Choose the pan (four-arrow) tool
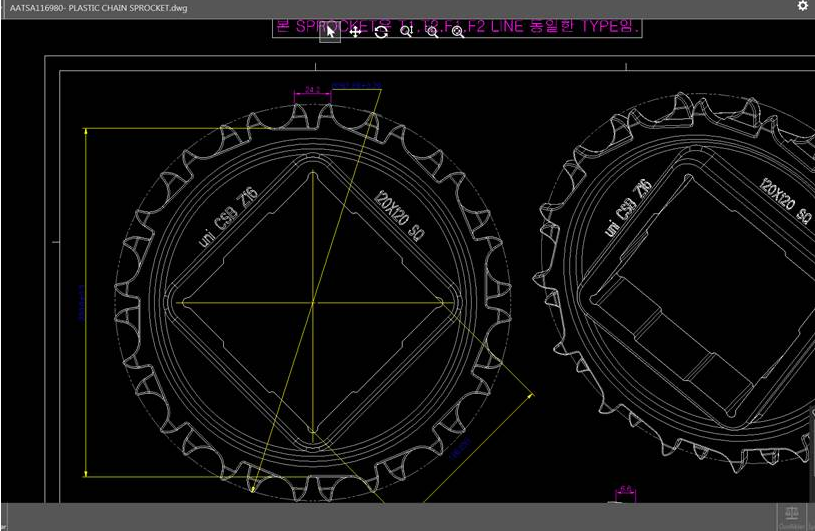The height and width of the screenshot is (531, 815). pyautogui.click(x=356, y=32)
